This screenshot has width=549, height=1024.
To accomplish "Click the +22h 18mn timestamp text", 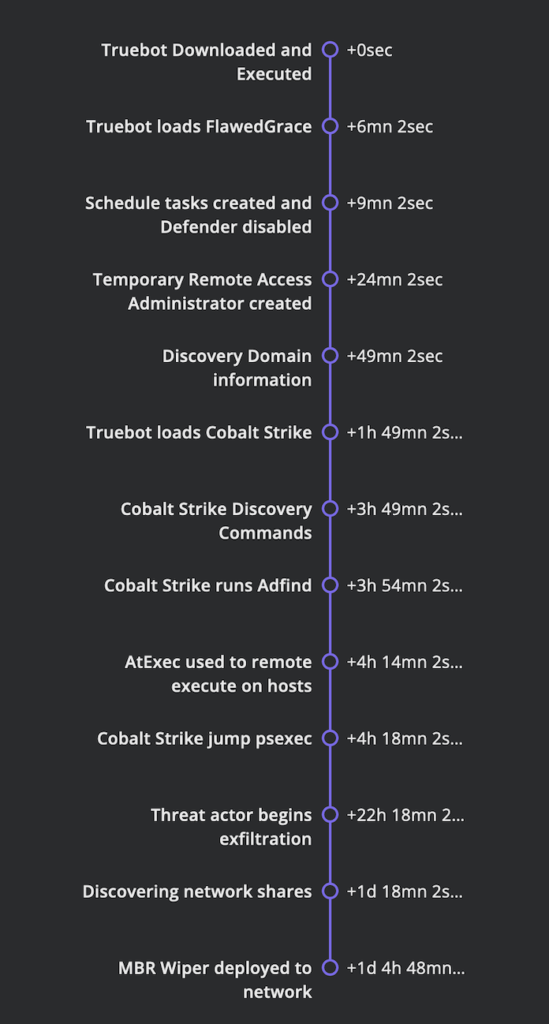I will [x=405, y=815].
